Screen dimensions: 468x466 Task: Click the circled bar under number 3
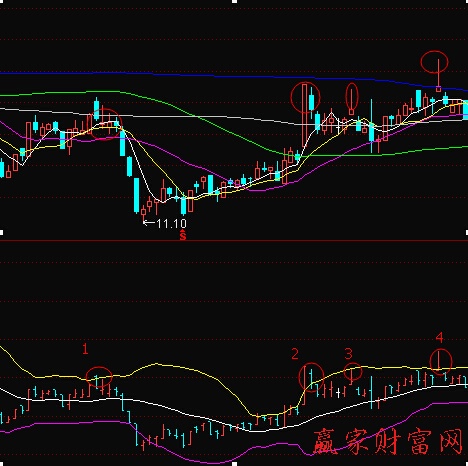coord(353,371)
